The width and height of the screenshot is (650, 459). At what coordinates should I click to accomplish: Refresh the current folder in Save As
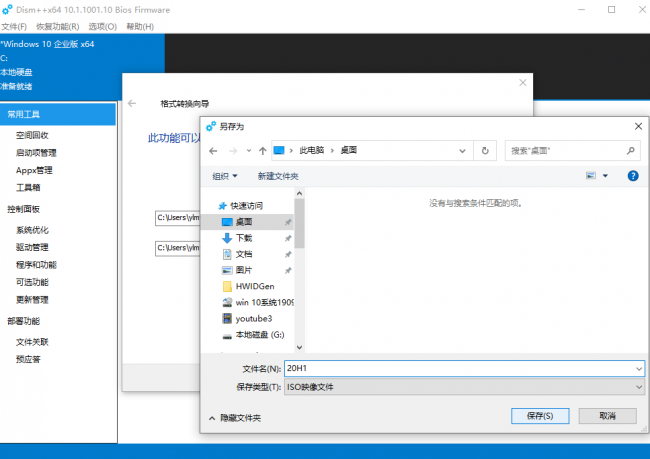pos(485,151)
